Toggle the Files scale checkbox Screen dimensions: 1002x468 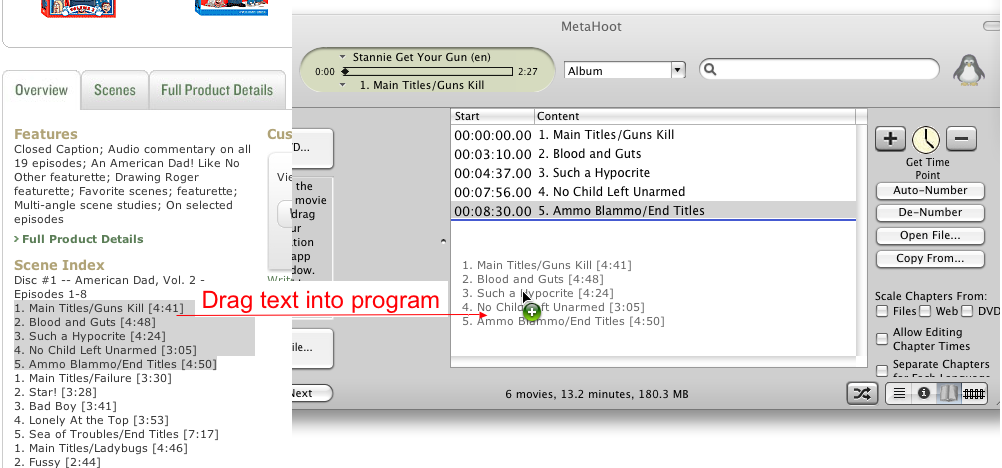click(882, 311)
